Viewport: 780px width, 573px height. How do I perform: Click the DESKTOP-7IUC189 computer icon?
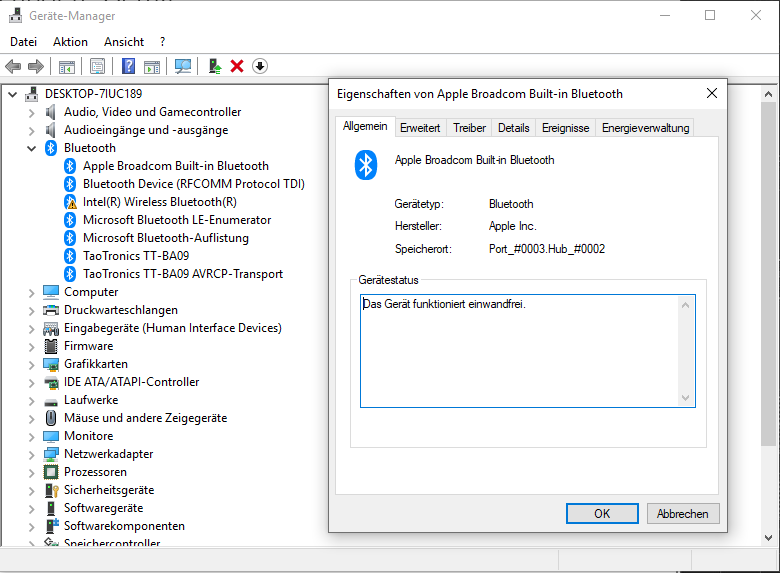click(31, 94)
